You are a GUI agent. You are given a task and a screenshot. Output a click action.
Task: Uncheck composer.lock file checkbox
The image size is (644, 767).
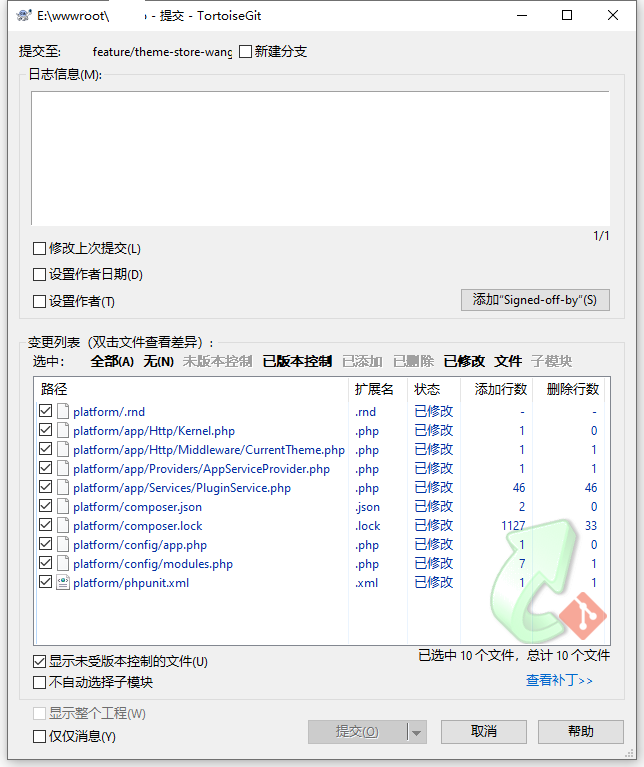point(45,525)
